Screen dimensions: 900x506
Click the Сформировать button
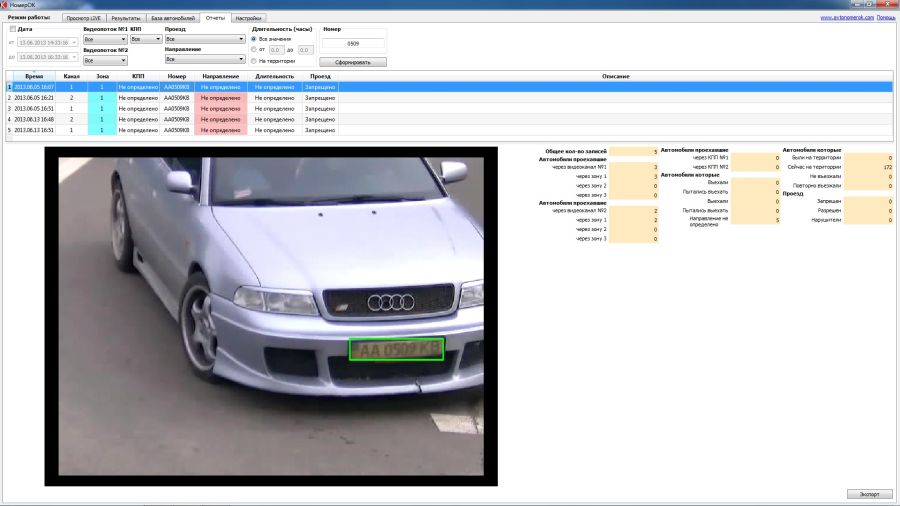click(353, 62)
